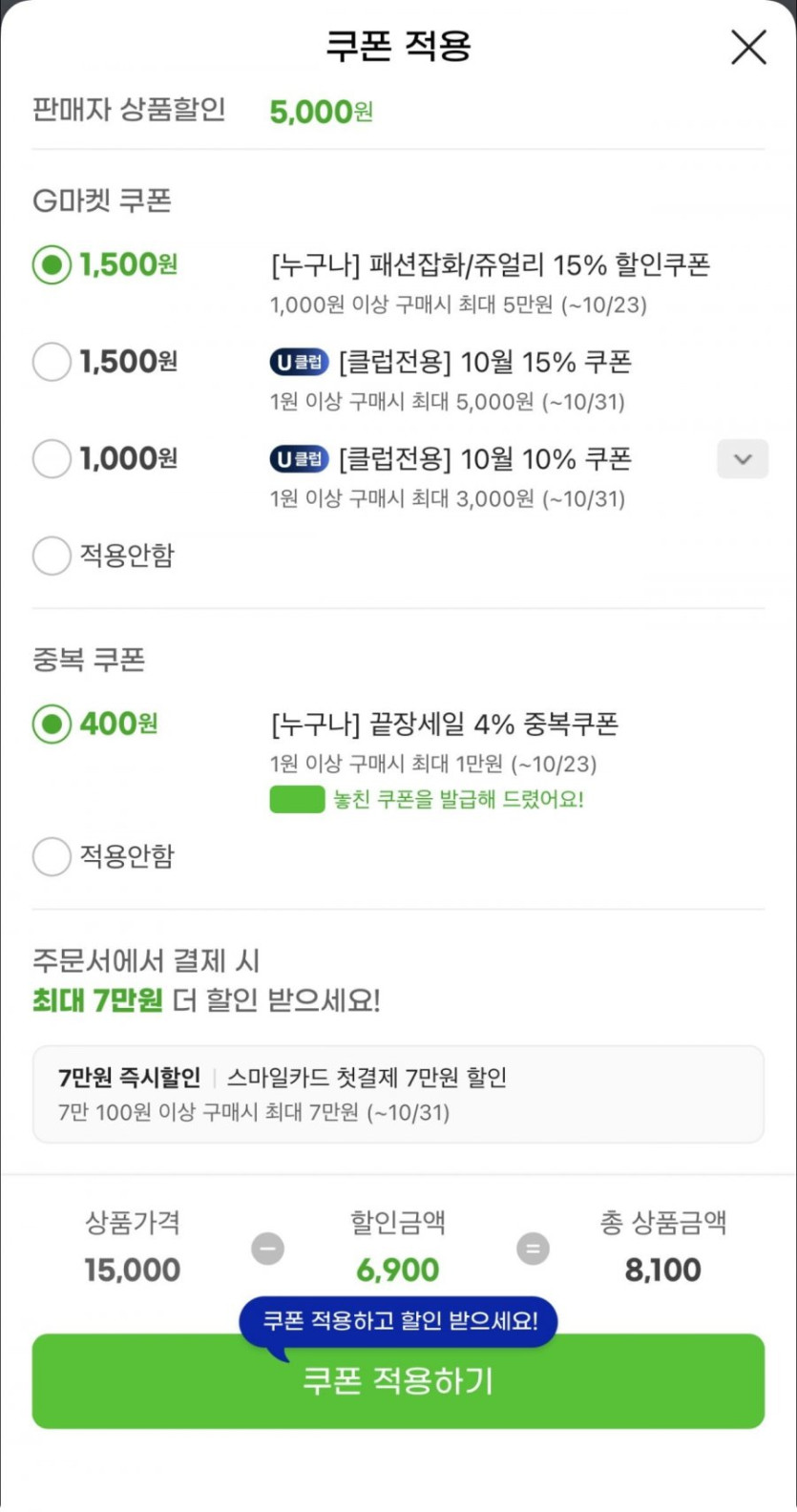Click the green badge beside 놓친 쿠폰 message
797x1512 pixels.
[297, 800]
